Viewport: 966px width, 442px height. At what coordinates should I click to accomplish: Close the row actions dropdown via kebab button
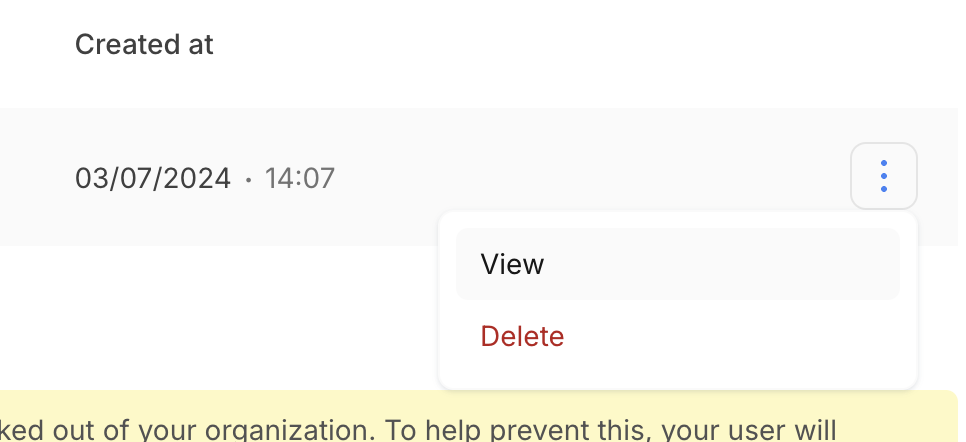tap(884, 177)
